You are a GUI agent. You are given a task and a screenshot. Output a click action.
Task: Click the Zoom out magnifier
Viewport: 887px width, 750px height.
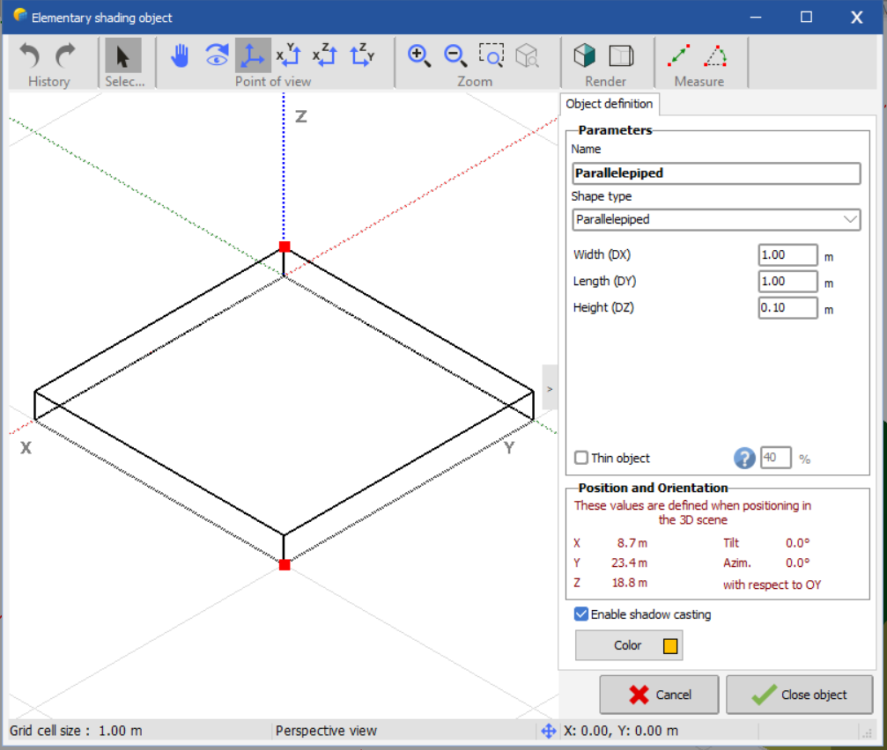(455, 56)
